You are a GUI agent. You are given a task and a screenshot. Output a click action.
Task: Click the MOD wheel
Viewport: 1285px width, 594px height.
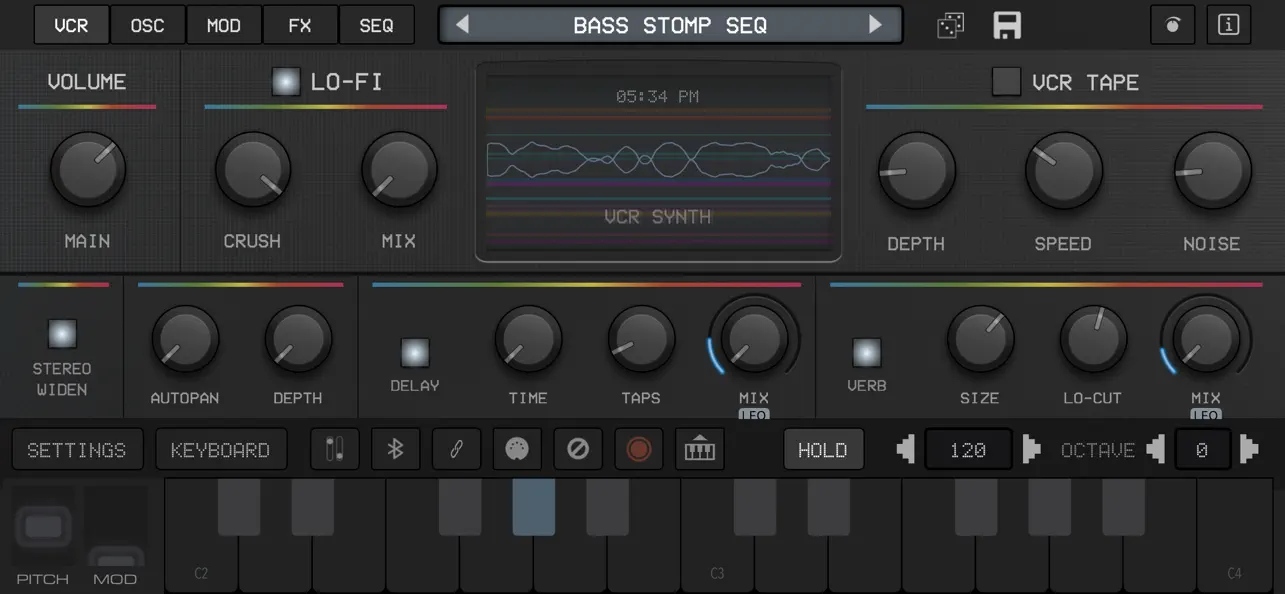(x=116, y=526)
